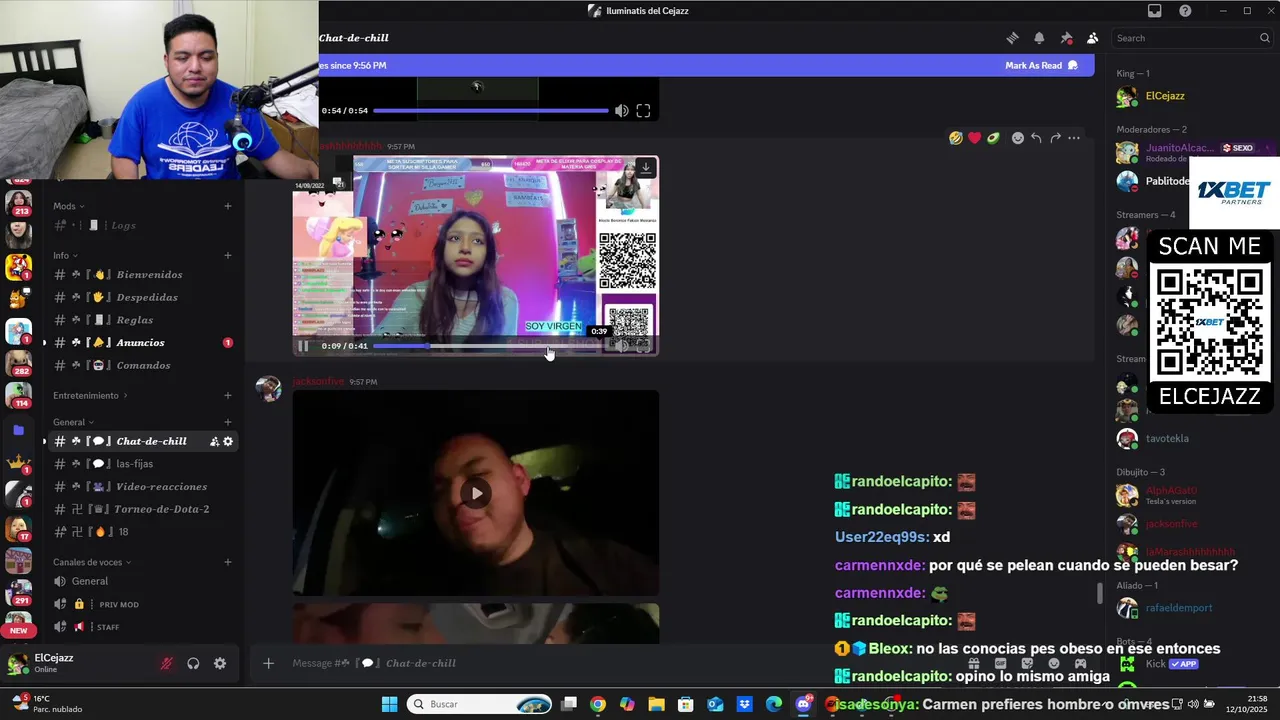1280x720 pixels.
Task: Collapse the Mods category
Action: [x=68, y=206]
